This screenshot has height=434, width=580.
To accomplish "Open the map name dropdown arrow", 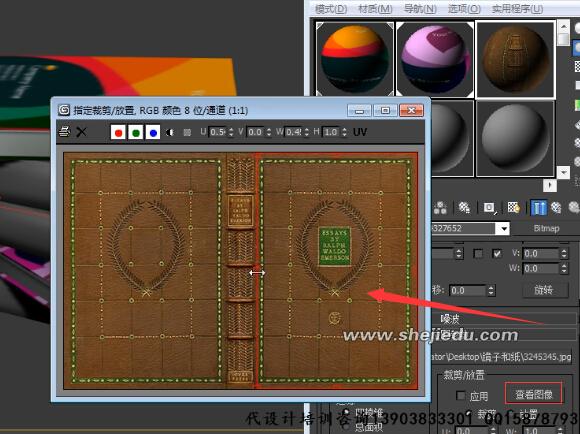I will tap(503, 229).
